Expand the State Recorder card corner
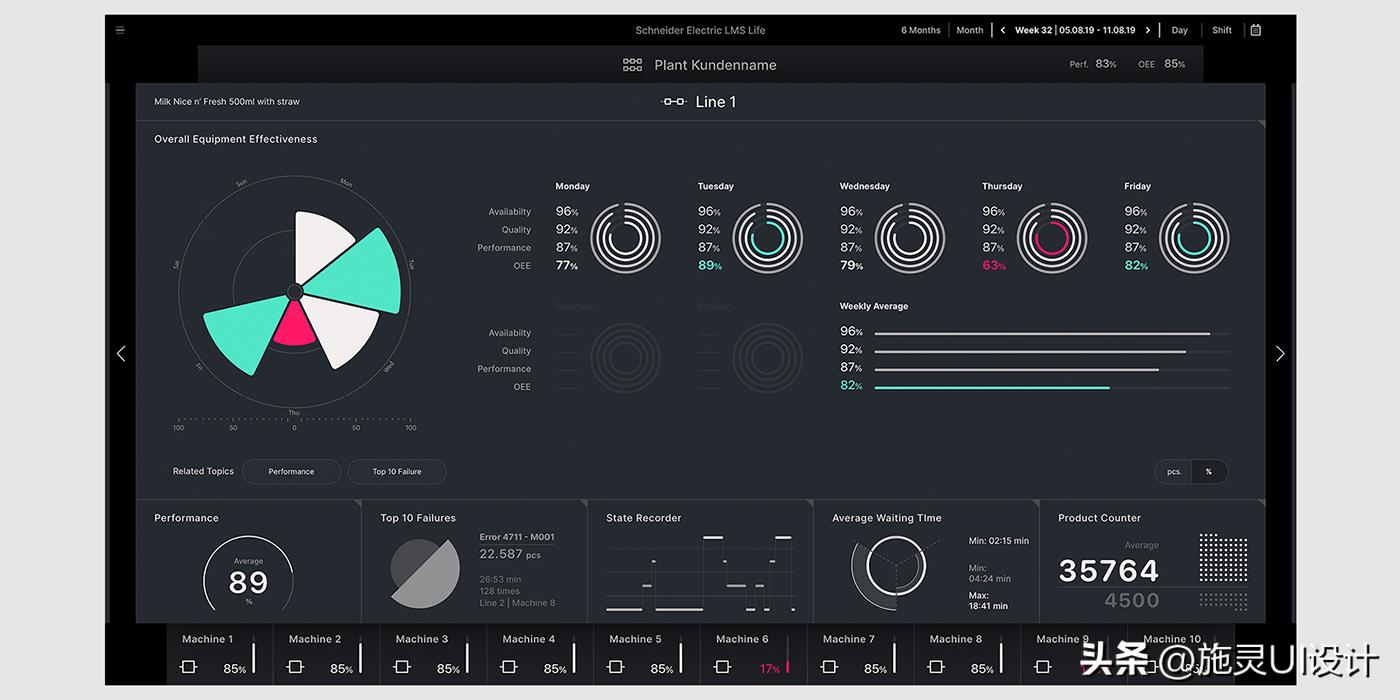Viewport: 1400px width, 700px height. (809, 504)
